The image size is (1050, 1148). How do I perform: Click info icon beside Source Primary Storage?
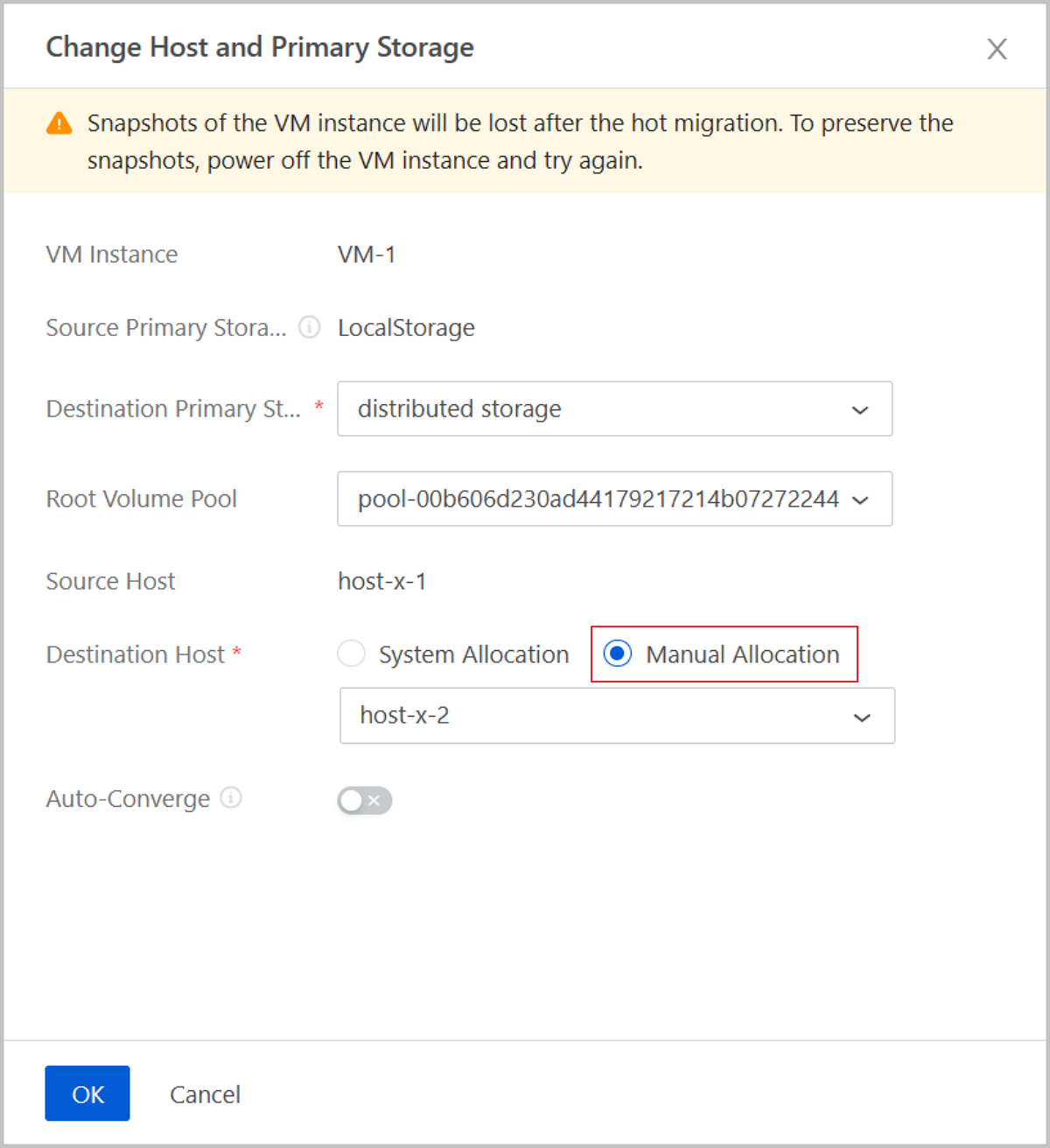coord(309,327)
